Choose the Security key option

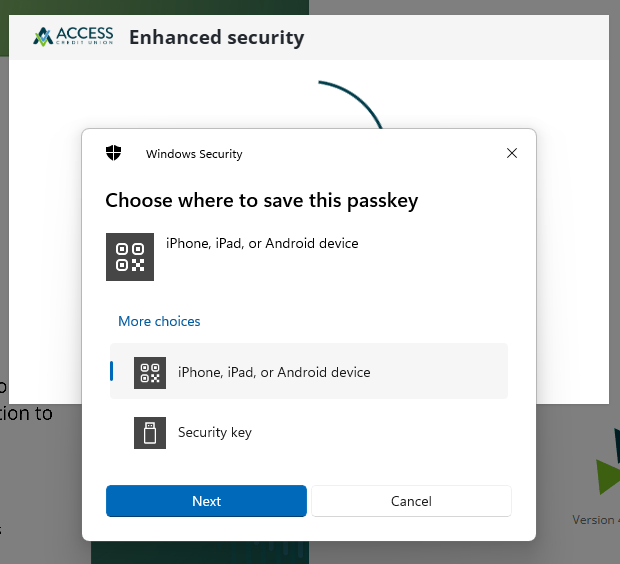(x=308, y=432)
